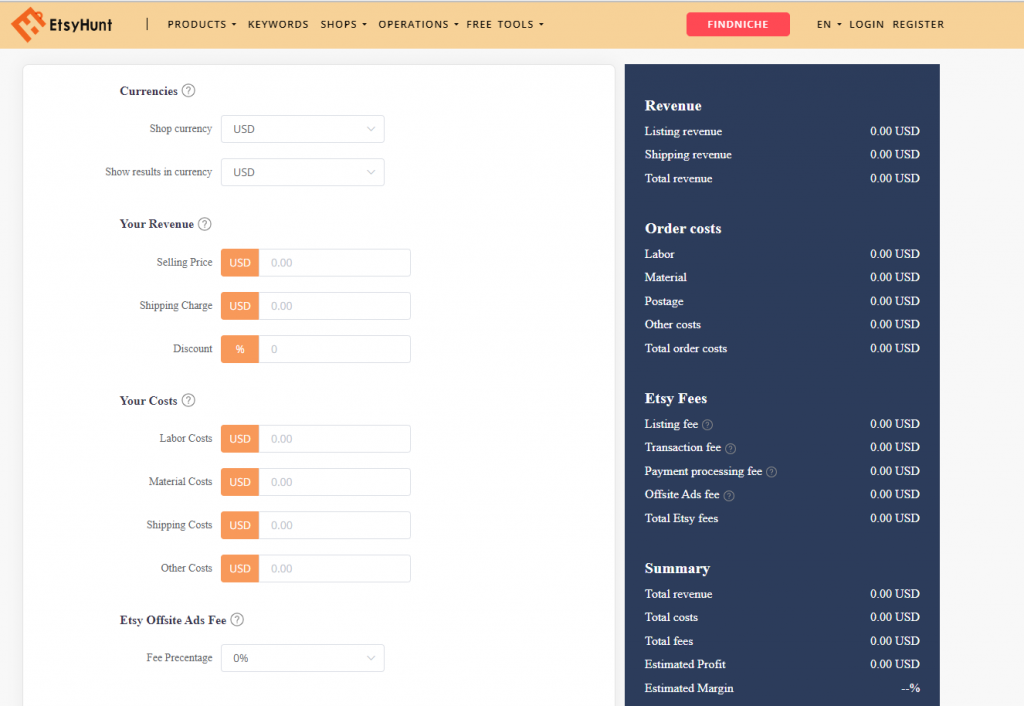Open the OPERATIONS menu
This screenshot has width=1024, height=706.
416,24
